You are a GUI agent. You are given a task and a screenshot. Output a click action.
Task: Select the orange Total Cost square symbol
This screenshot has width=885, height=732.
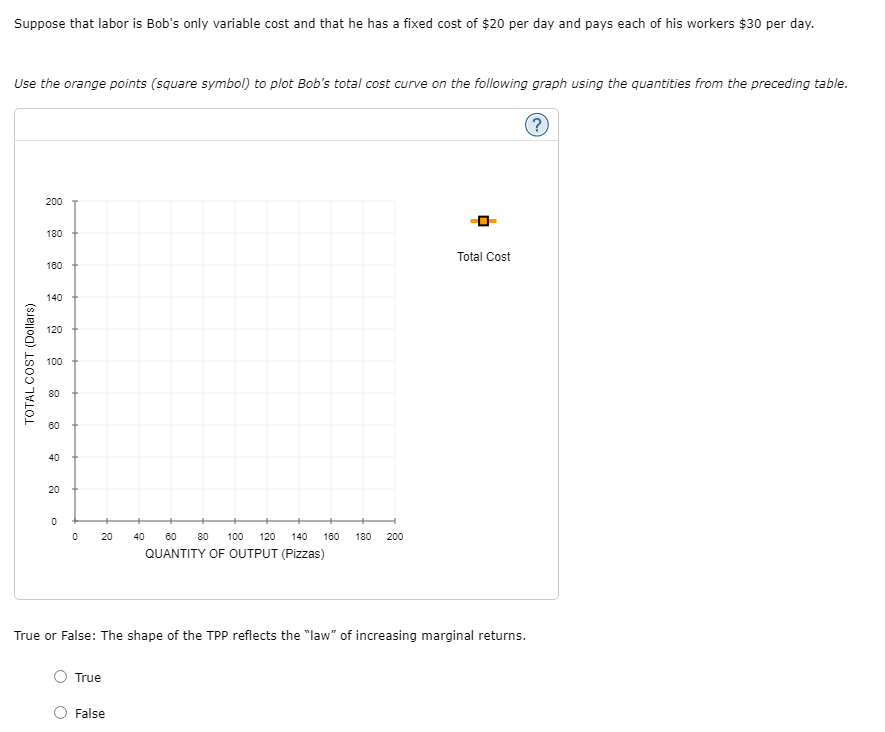click(483, 219)
